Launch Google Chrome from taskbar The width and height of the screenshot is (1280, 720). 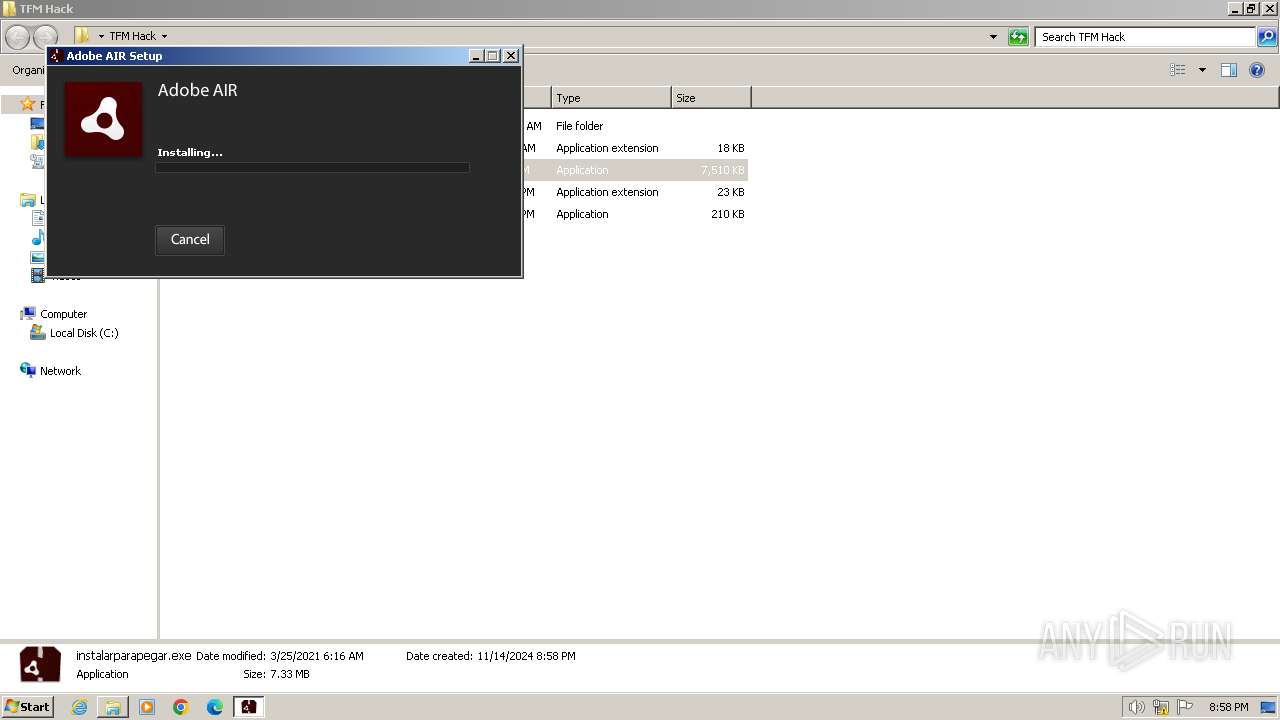point(181,707)
